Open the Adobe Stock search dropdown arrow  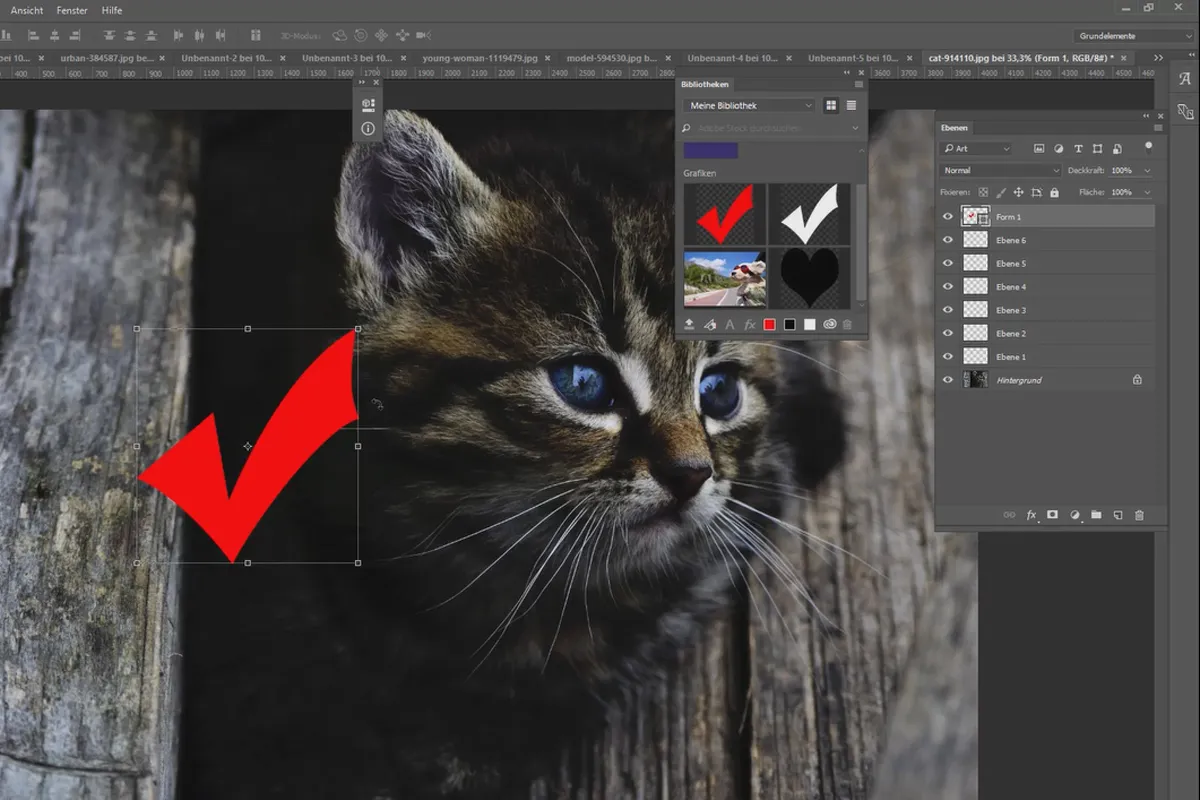855,128
